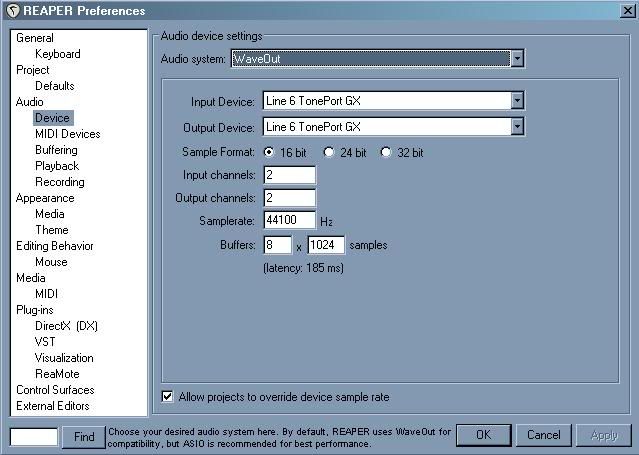This screenshot has width=639, height=455.
Task: Select 16 bit sample format
Action: click(269, 152)
